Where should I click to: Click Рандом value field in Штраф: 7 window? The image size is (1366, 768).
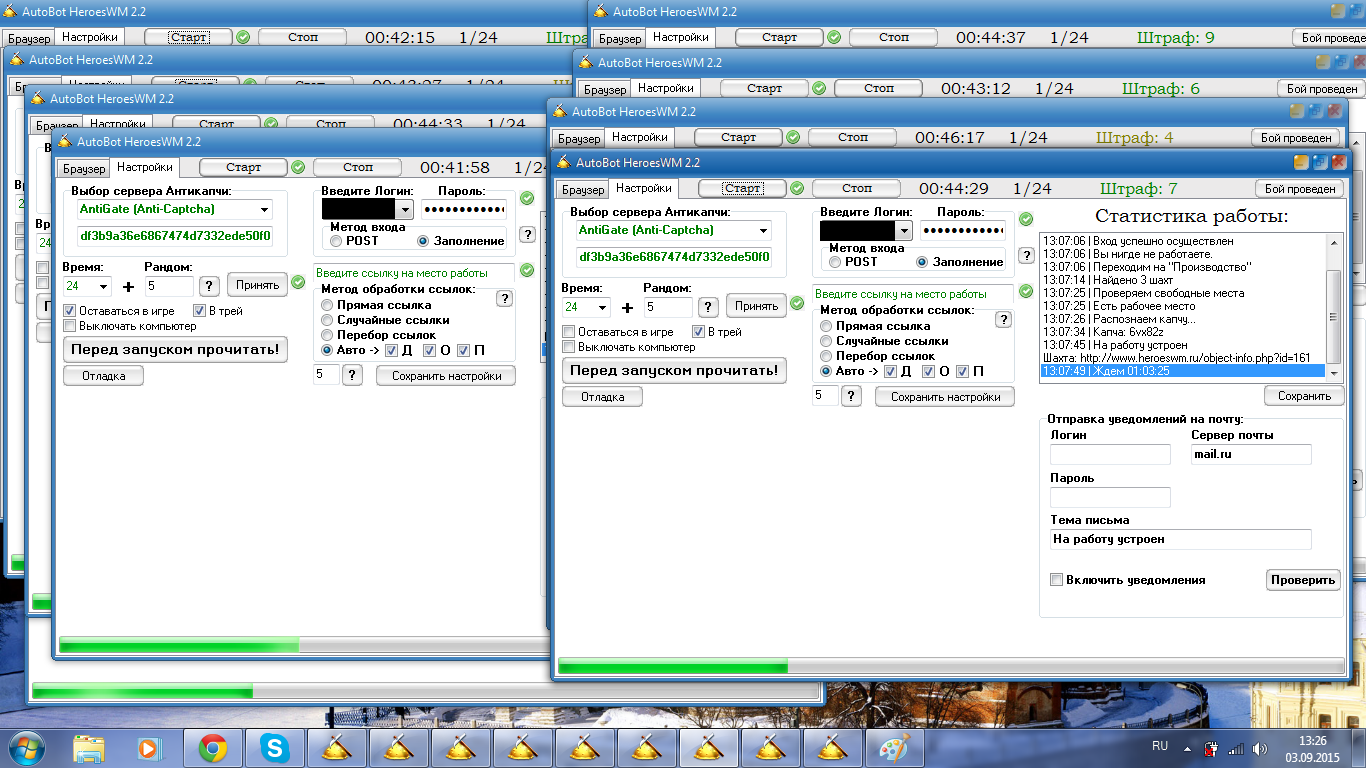(668, 308)
